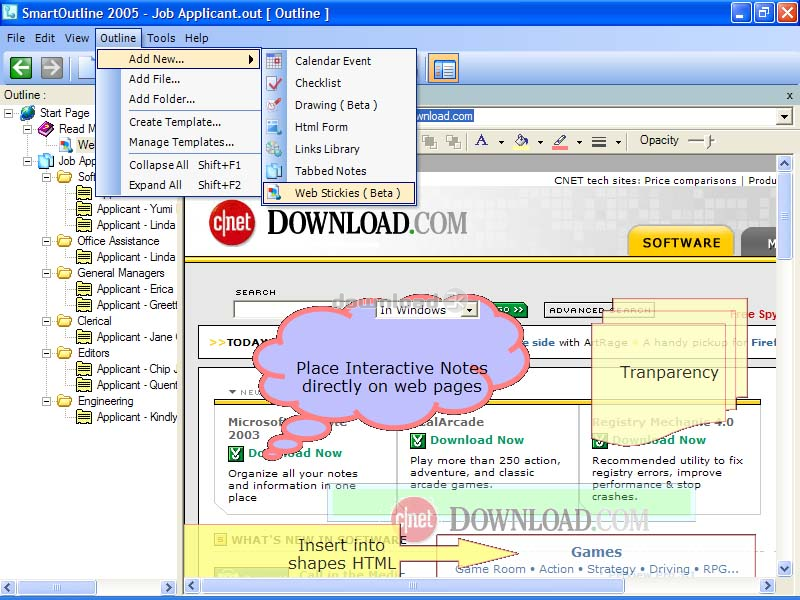The image size is (800, 600).
Task: Click the gray Forward arrow button
Action: tap(52, 67)
